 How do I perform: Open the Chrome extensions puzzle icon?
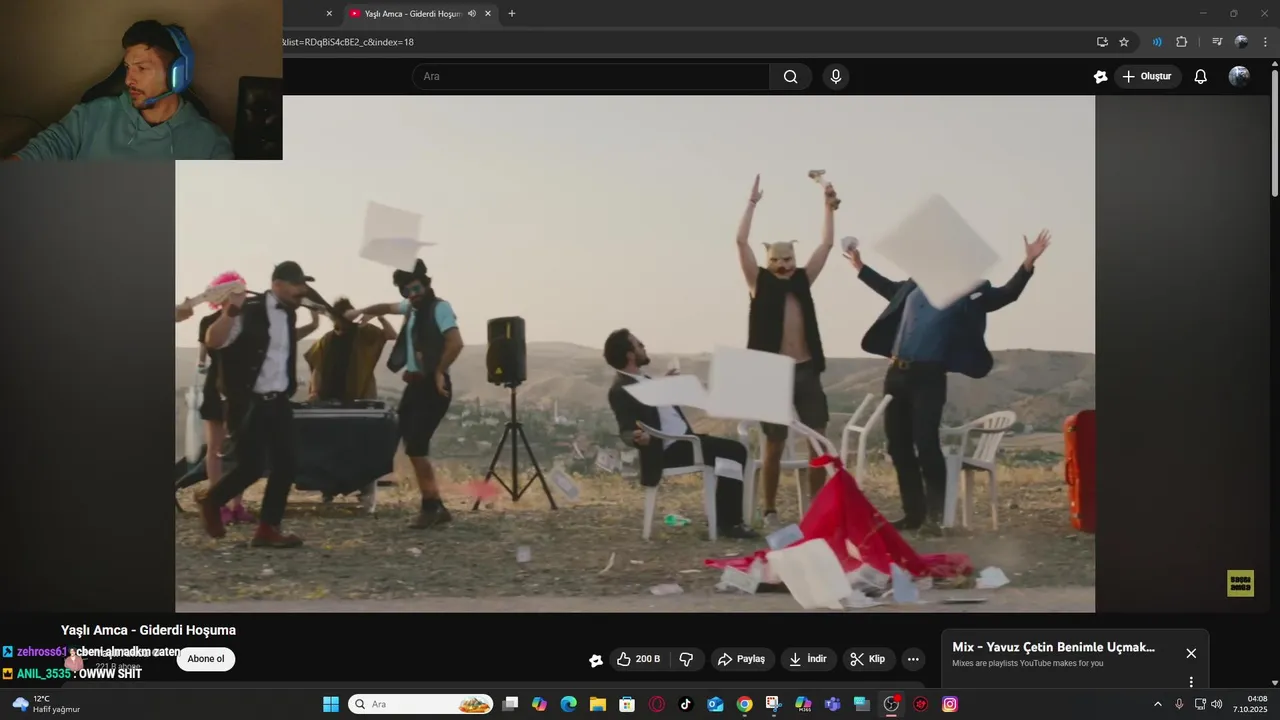pyautogui.click(x=1181, y=42)
